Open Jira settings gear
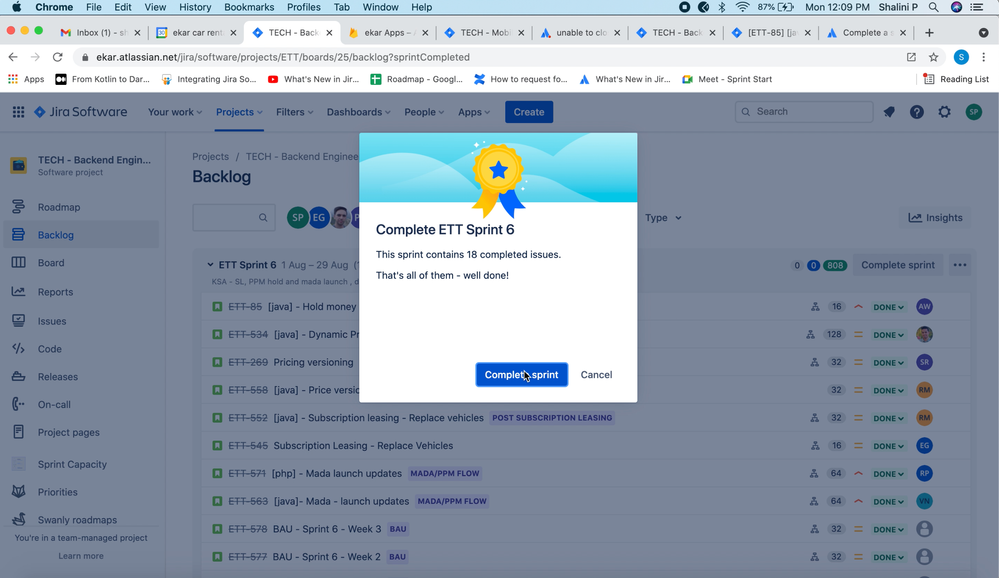 [x=944, y=112]
